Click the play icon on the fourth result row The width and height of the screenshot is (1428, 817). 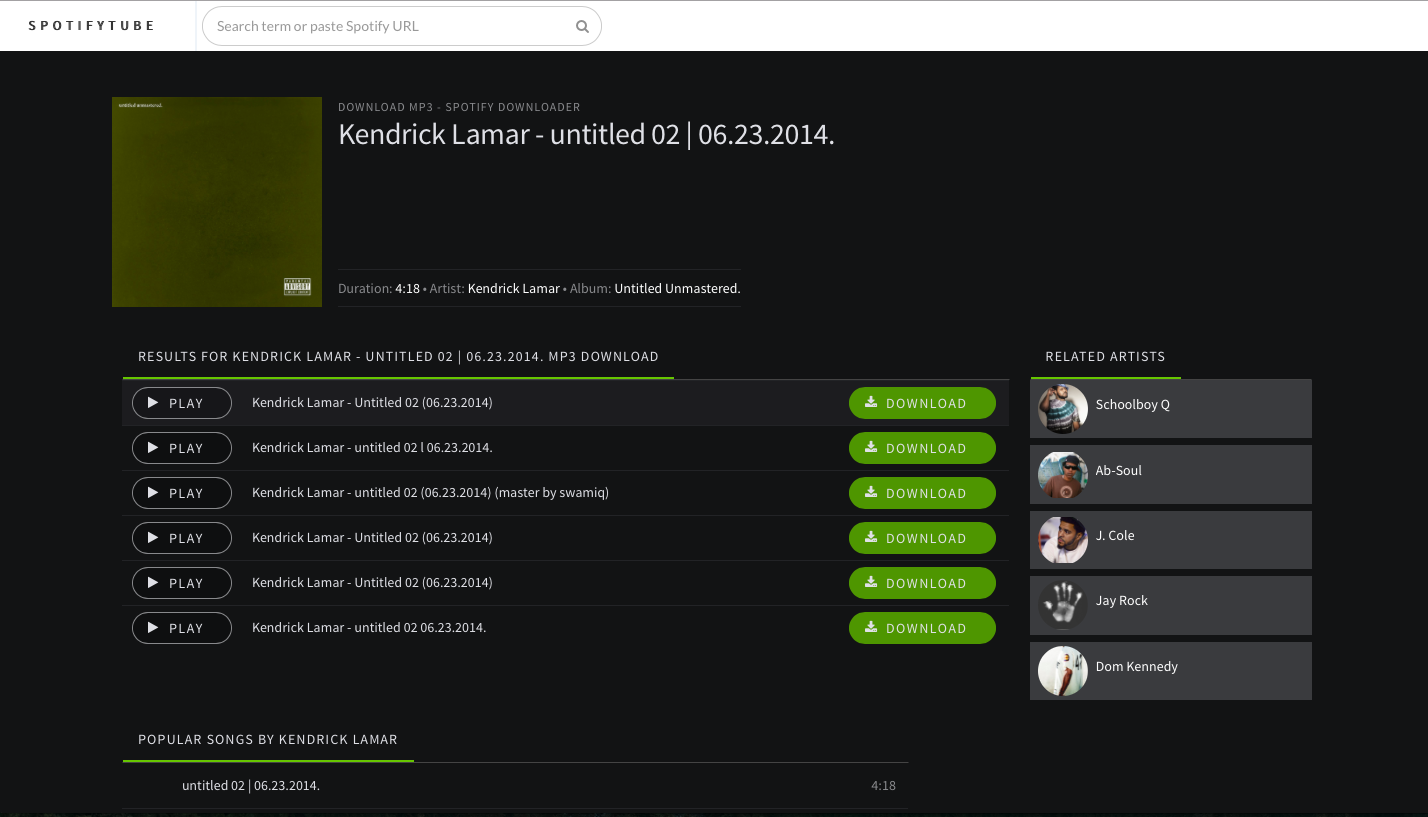point(154,537)
